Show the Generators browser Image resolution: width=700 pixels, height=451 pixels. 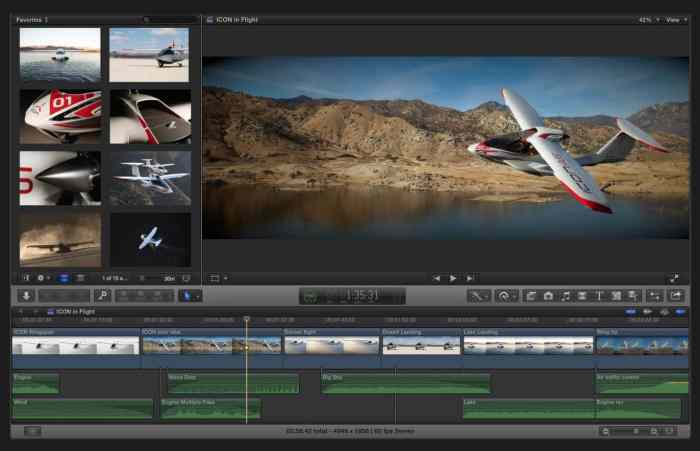616,296
